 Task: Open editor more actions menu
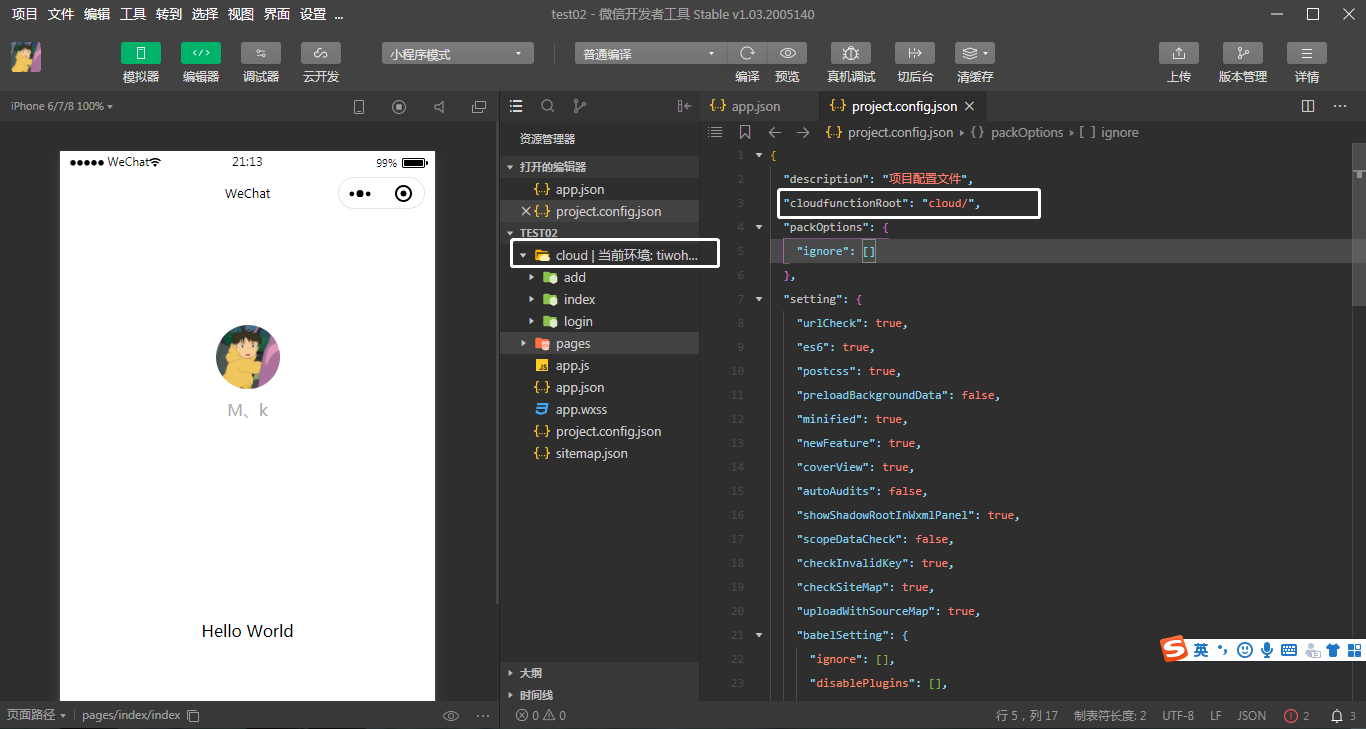point(1339,106)
